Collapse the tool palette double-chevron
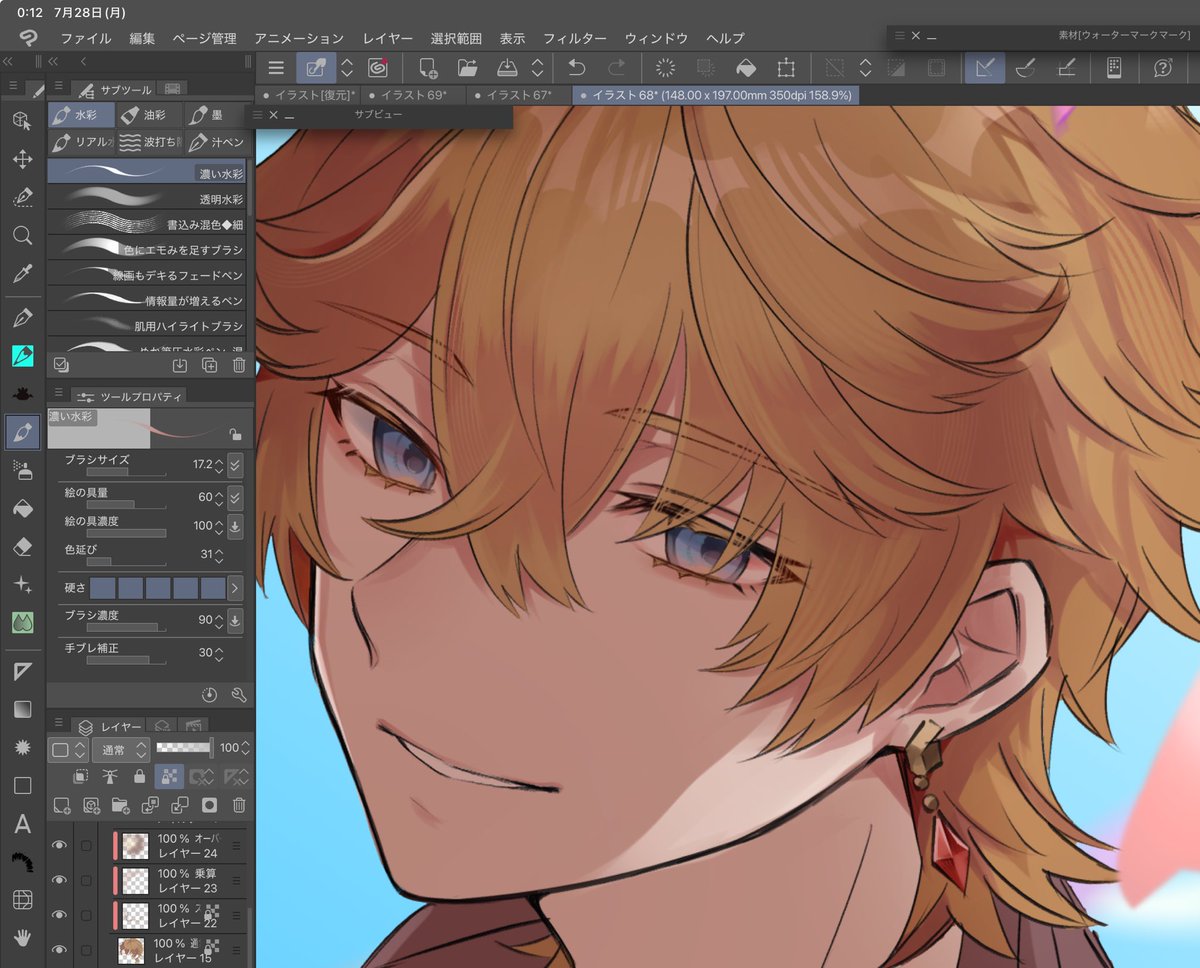This screenshot has height=968, width=1200. tap(8, 61)
